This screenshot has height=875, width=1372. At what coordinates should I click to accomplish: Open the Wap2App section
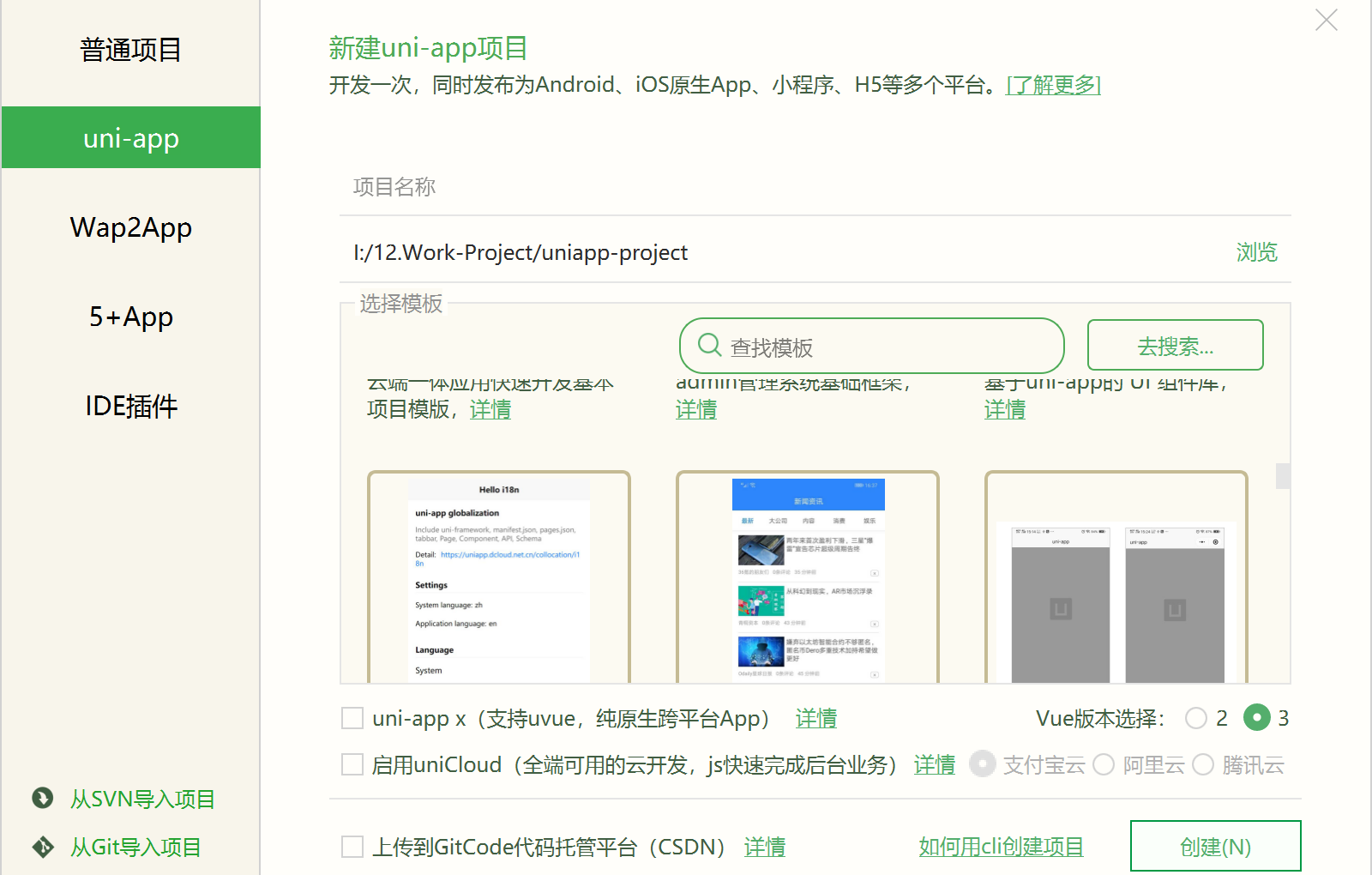pyautogui.click(x=130, y=226)
